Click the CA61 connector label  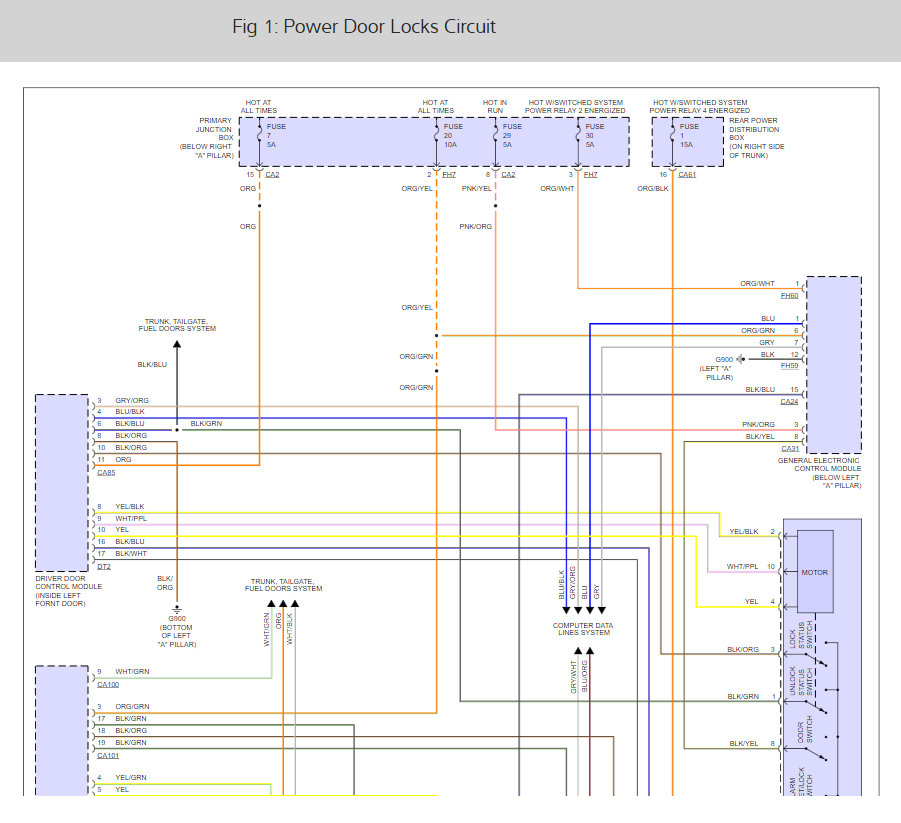(687, 175)
